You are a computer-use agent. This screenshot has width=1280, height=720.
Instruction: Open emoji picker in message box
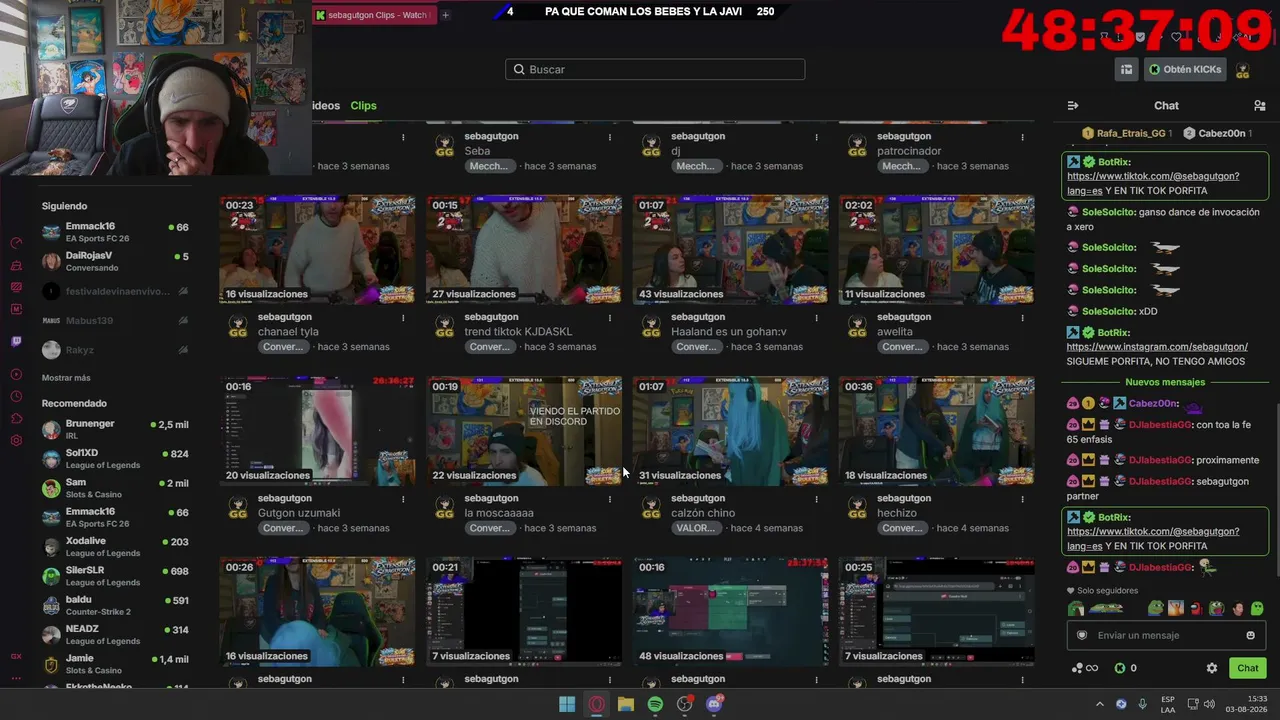[1250, 635]
